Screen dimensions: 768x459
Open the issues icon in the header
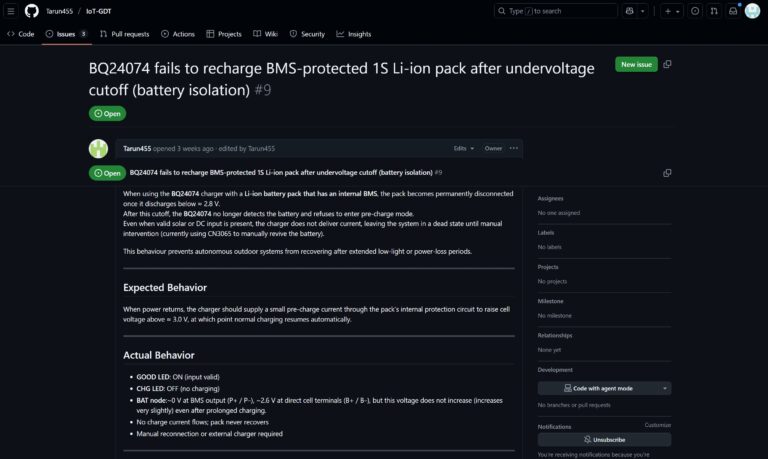click(695, 11)
